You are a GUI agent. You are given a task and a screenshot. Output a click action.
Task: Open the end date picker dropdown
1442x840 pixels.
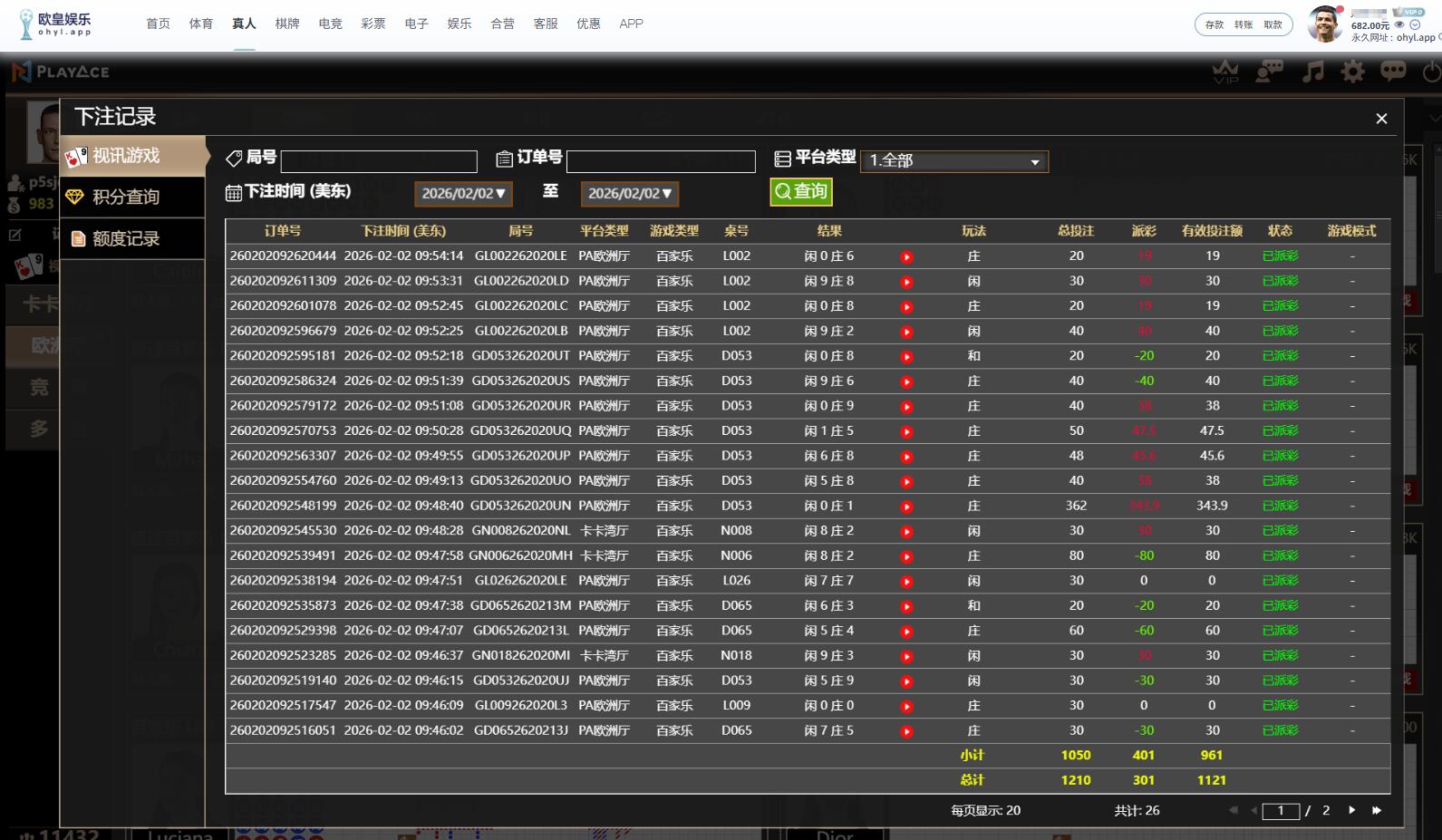pos(630,194)
